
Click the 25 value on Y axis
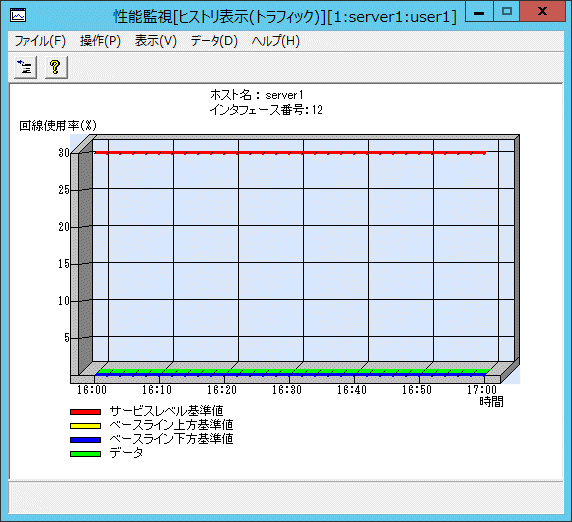[64, 190]
